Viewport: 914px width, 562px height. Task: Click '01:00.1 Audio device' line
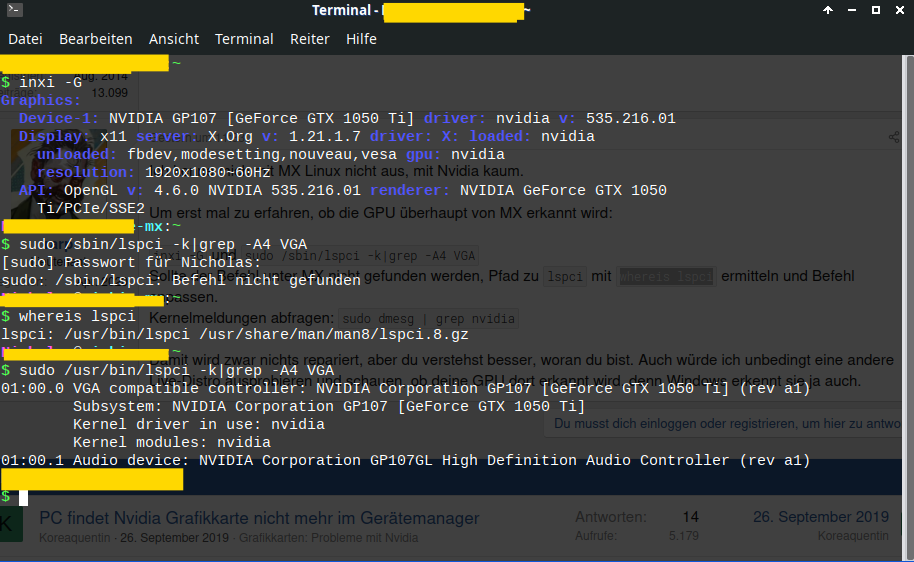tap(406, 461)
